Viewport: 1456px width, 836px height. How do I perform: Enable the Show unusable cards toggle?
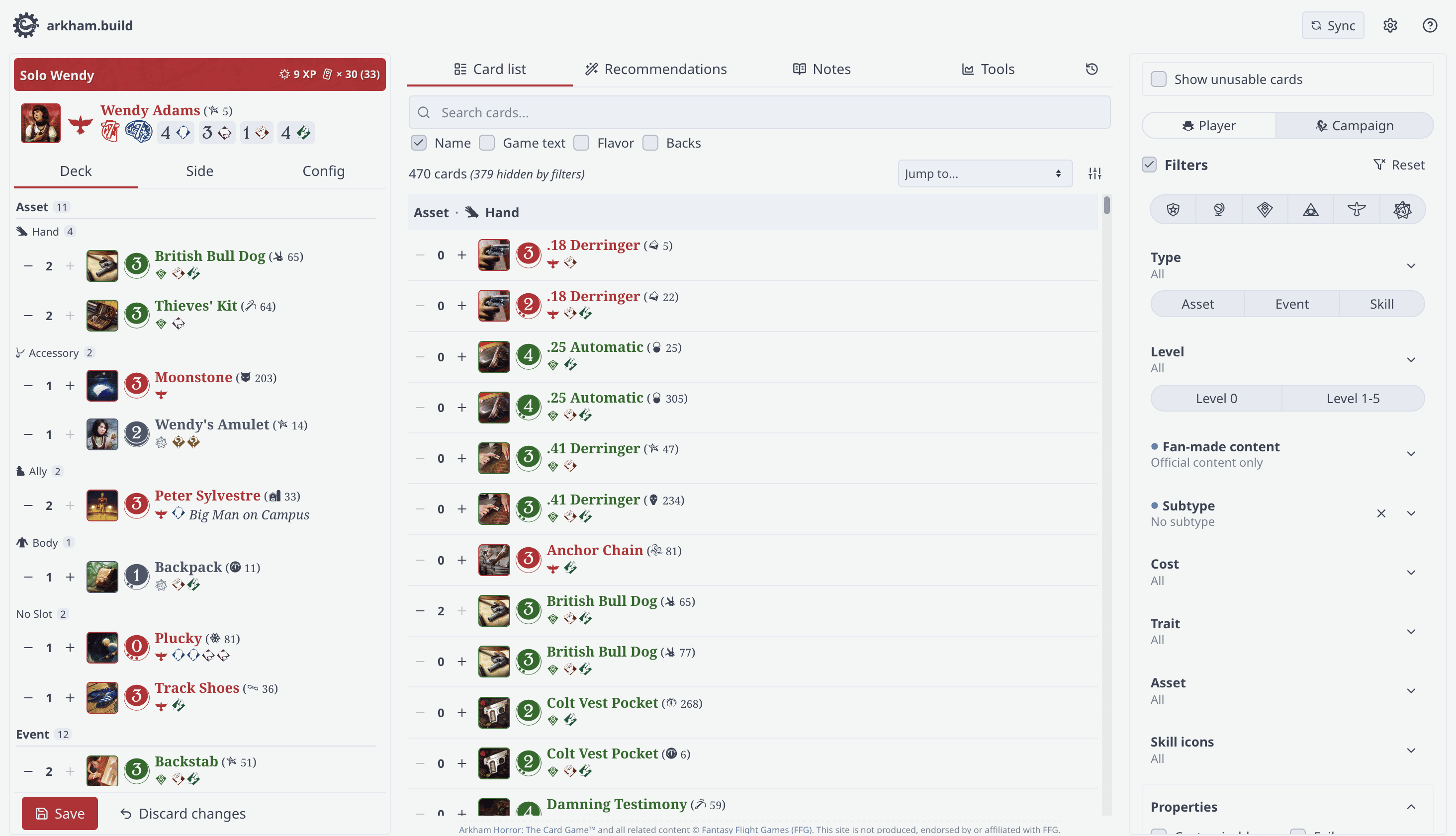click(1159, 79)
